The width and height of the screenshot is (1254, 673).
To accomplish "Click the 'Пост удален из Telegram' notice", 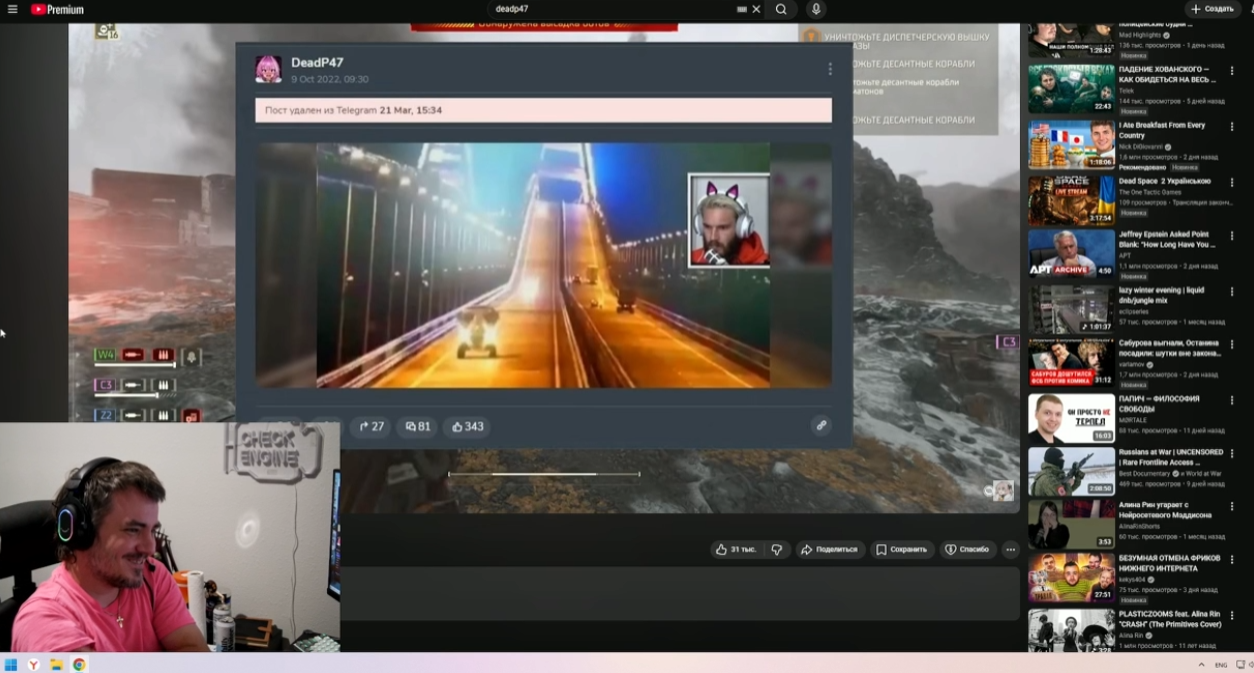I will [543, 110].
